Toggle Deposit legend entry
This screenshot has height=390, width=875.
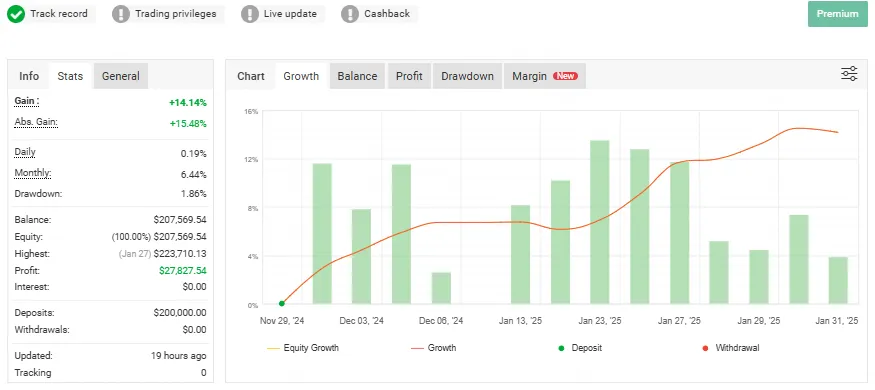tap(580, 348)
